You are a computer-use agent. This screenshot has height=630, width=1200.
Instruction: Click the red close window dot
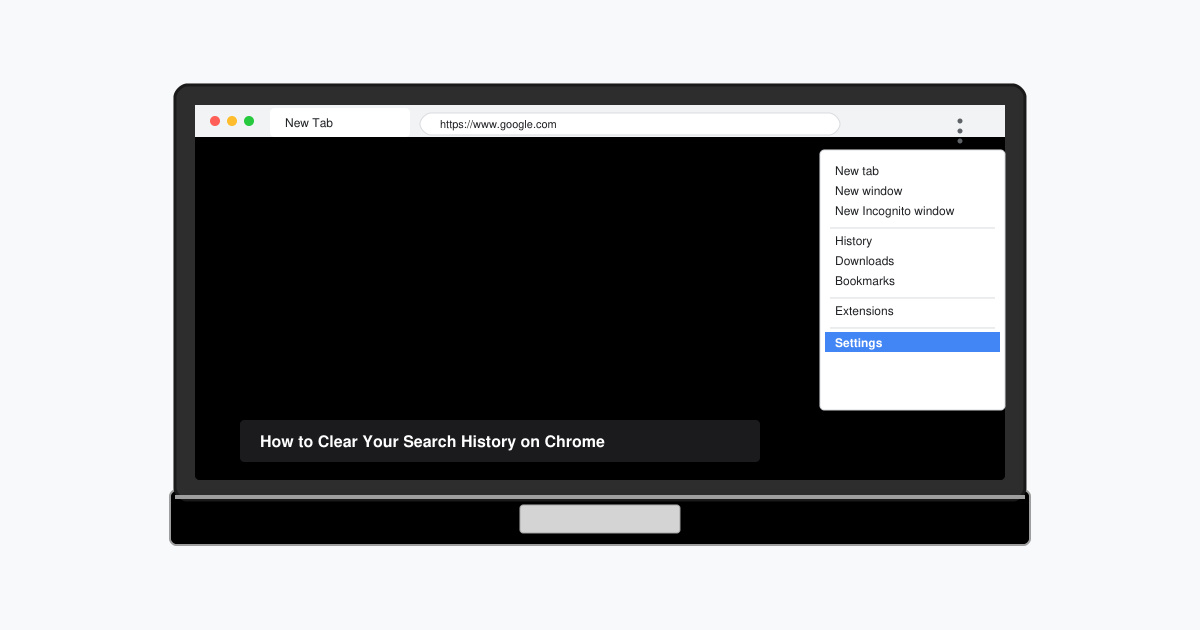point(215,121)
